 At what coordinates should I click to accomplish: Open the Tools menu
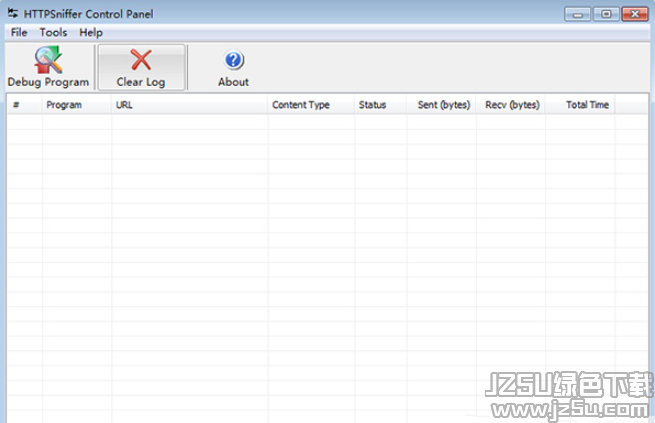(x=53, y=33)
